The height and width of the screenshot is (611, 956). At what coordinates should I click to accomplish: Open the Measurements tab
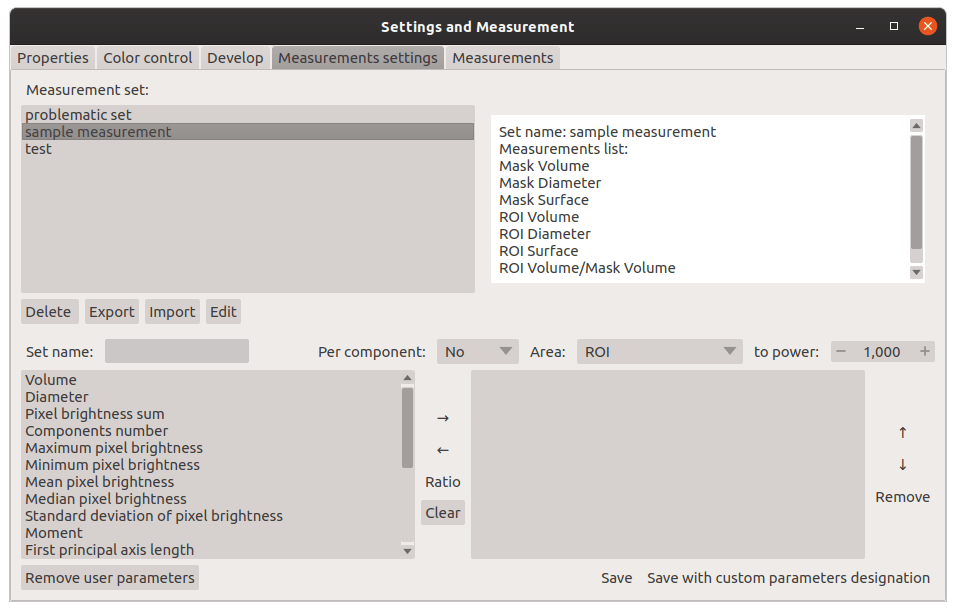(x=502, y=58)
